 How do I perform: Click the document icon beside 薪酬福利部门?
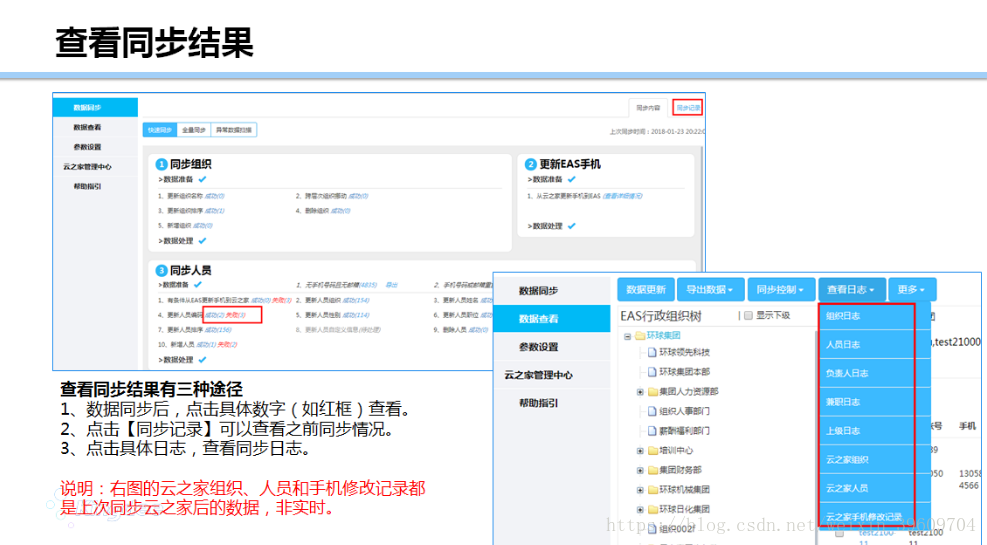(x=652, y=430)
